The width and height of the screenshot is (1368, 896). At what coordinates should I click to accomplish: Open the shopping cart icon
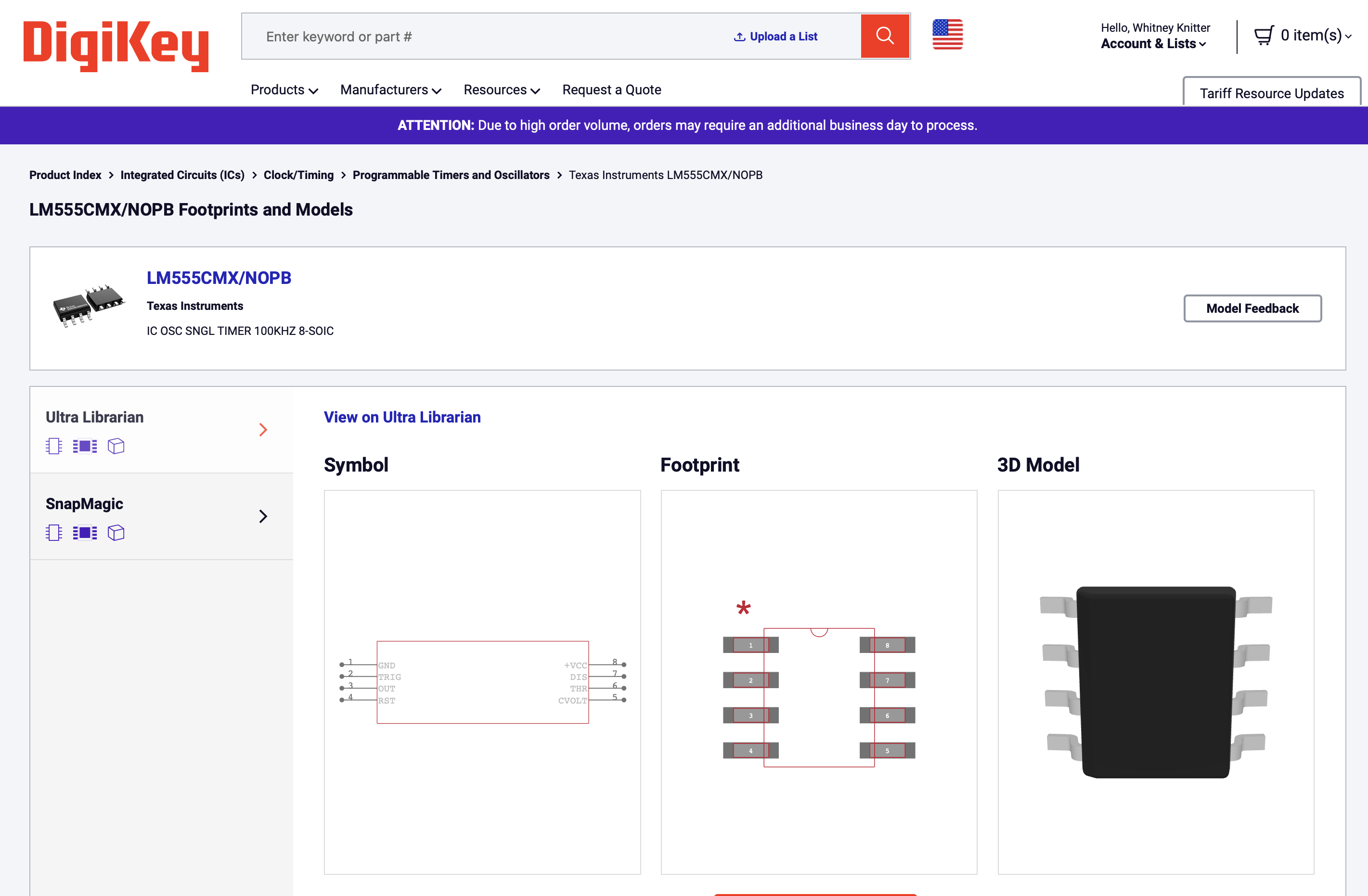pos(1264,36)
